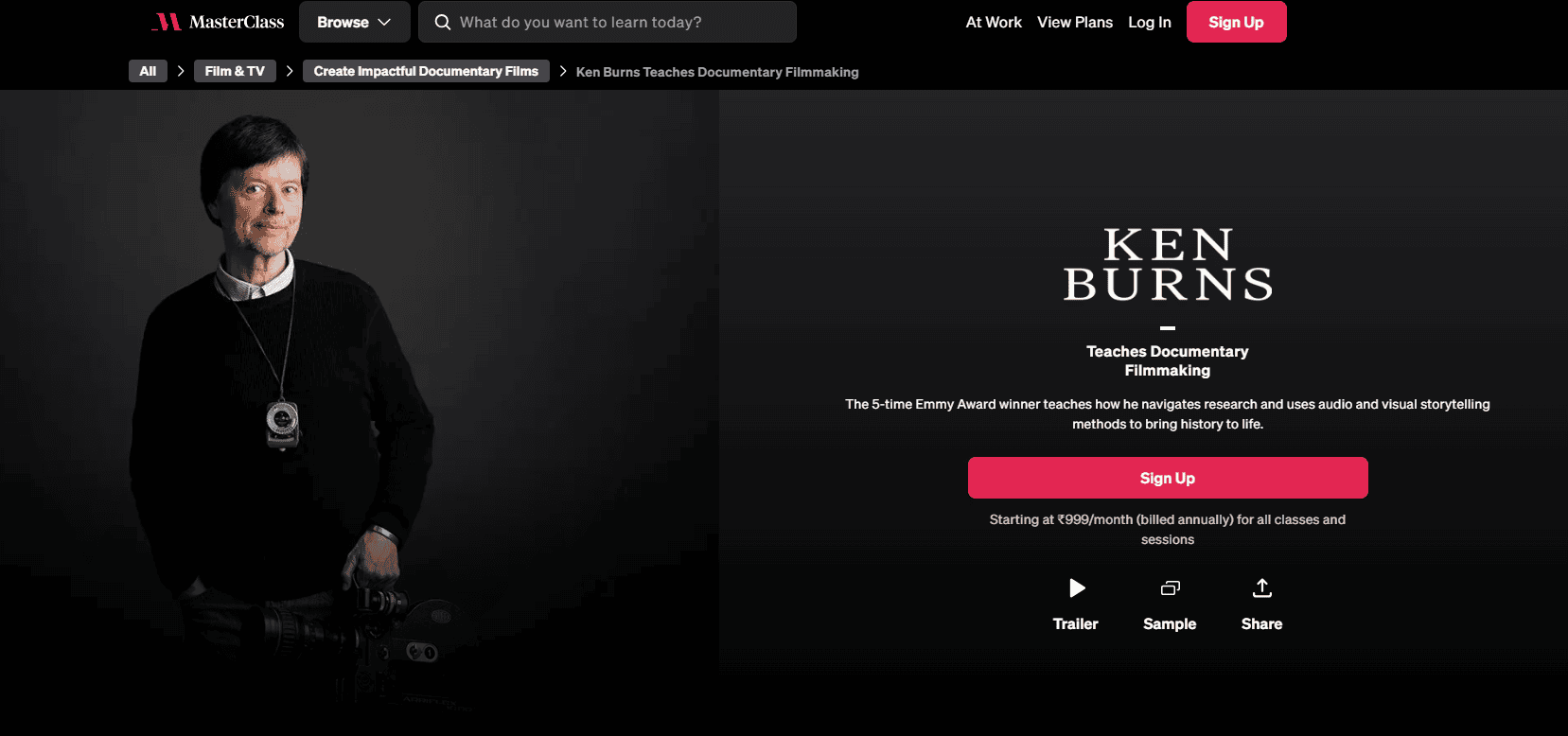Screen dimensions: 1568x736
Task: Click the chevron before the Ken Burns breadcrumb
Action: click(x=563, y=71)
